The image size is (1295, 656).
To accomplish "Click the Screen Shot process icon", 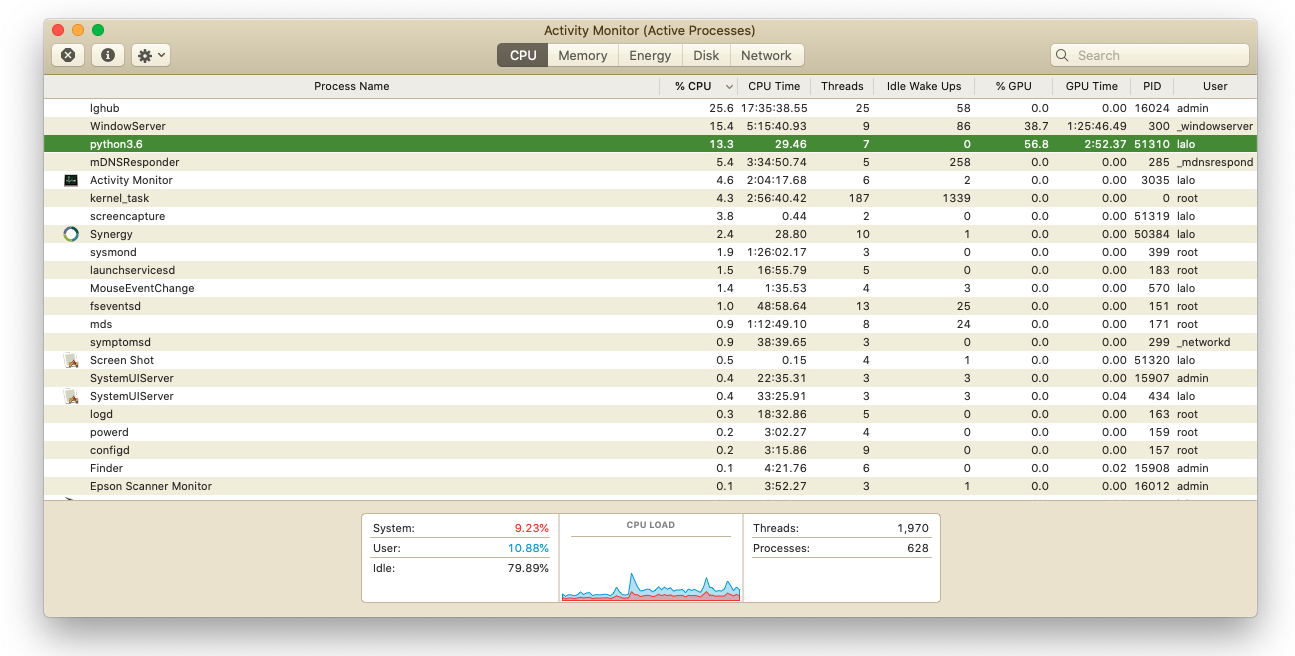I will (71, 360).
